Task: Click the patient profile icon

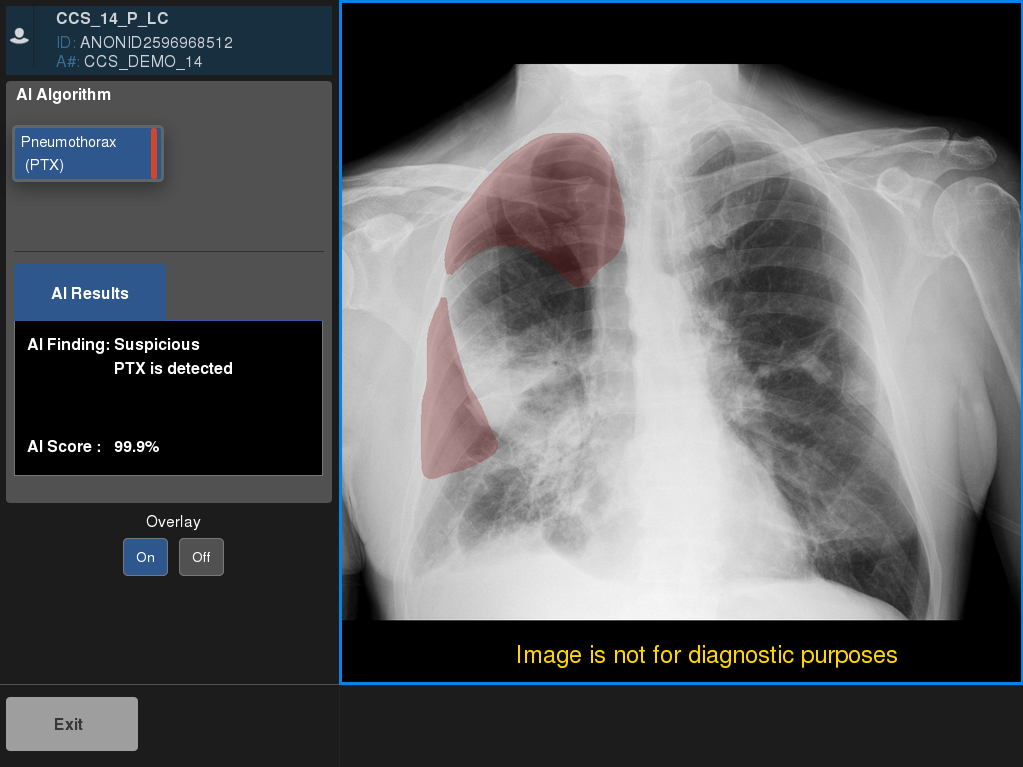Action: pos(19,36)
